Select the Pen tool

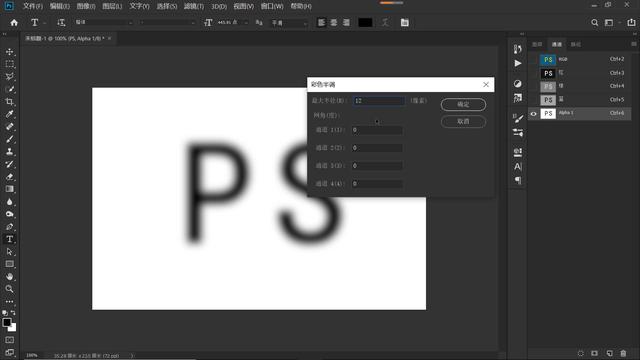[9, 227]
